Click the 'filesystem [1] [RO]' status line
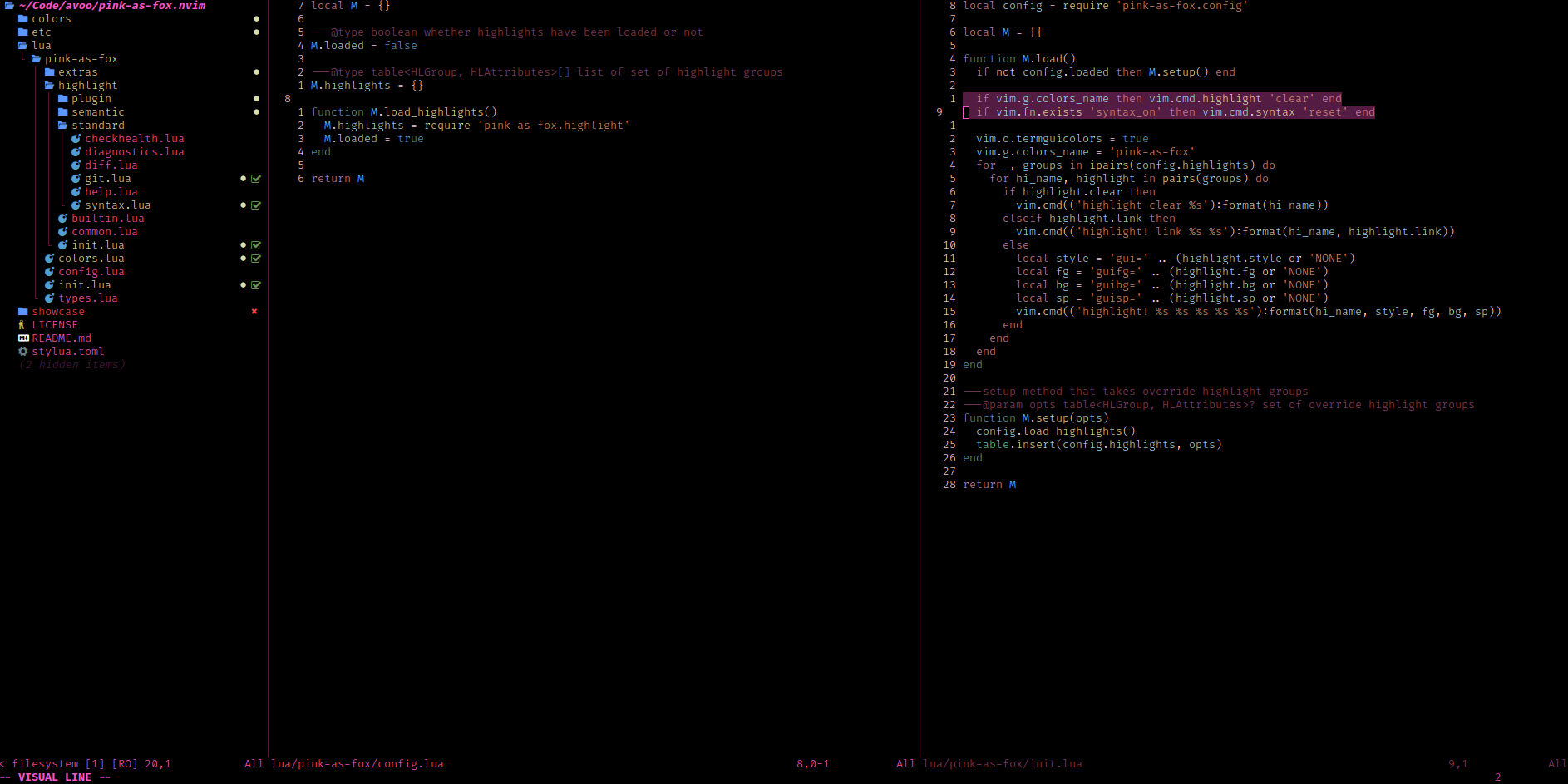Viewport: 1568px width, 784px height. click(x=75, y=764)
